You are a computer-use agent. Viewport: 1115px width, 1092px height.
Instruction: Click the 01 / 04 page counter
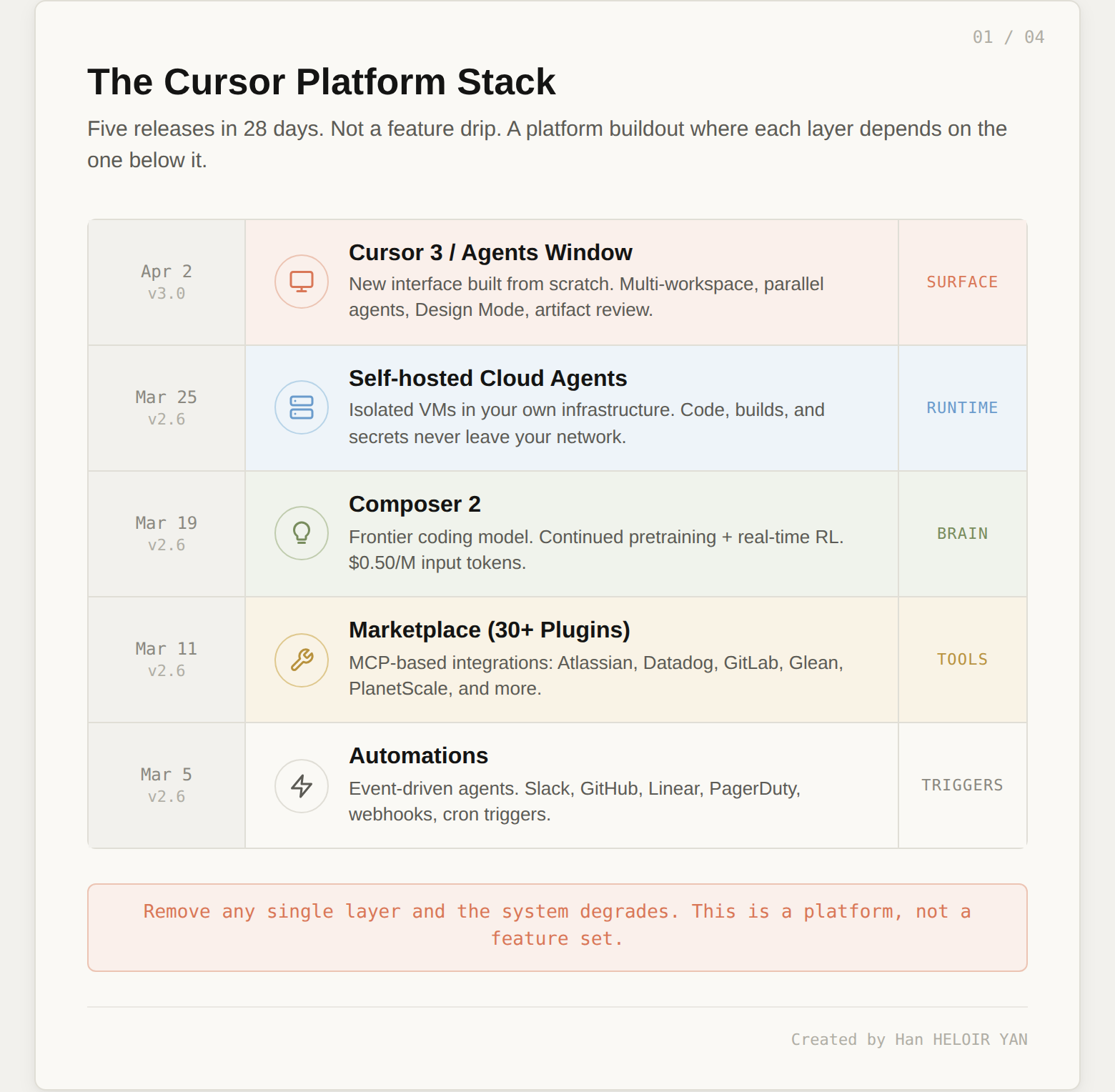(x=1007, y=36)
